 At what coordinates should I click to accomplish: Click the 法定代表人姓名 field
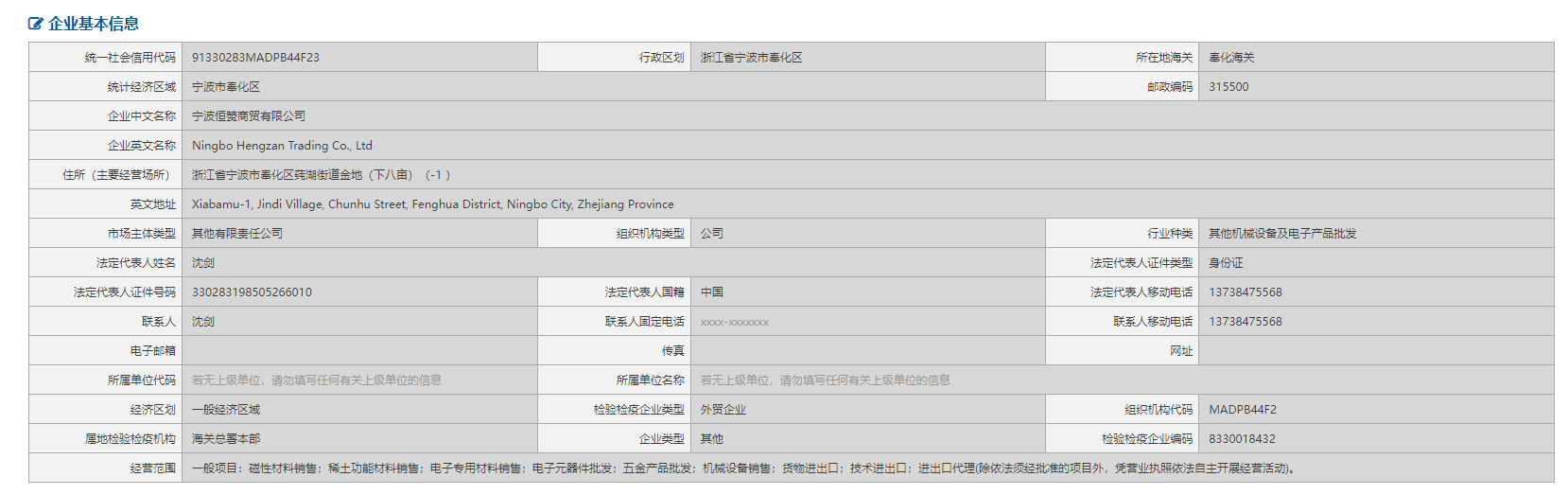pyautogui.click(x=613, y=263)
